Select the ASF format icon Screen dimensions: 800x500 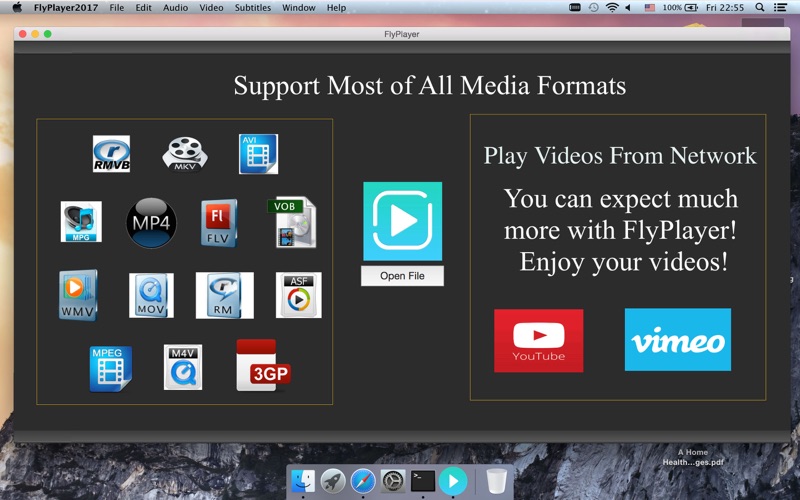(x=298, y=295)
